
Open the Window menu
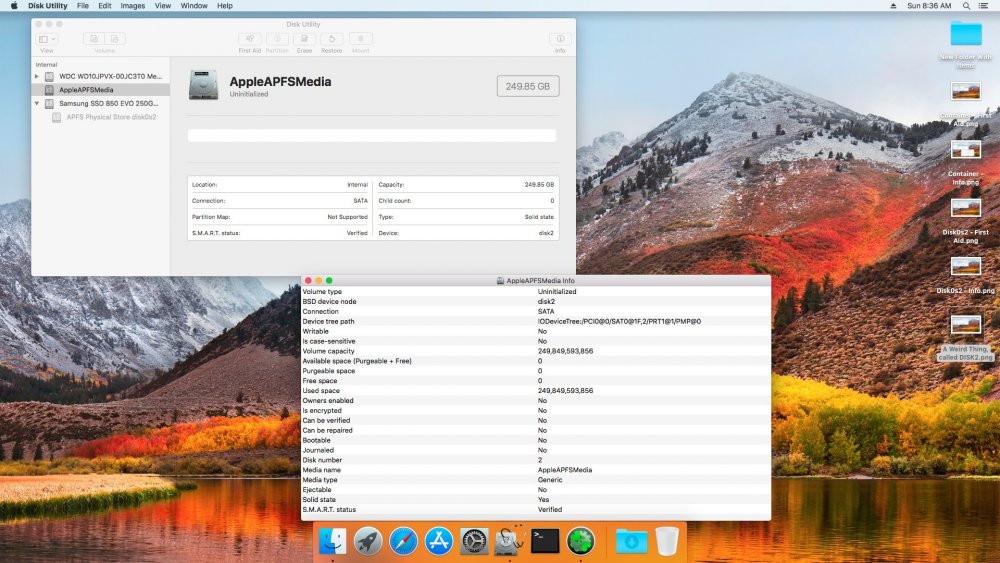pyautogui.click(x=194, y=6)
